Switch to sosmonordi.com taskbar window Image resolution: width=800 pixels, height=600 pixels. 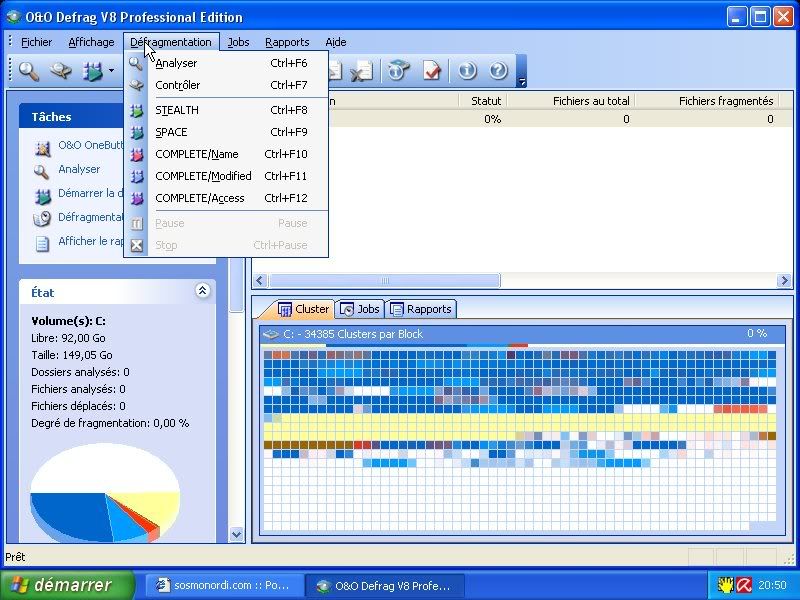(224, 585)
